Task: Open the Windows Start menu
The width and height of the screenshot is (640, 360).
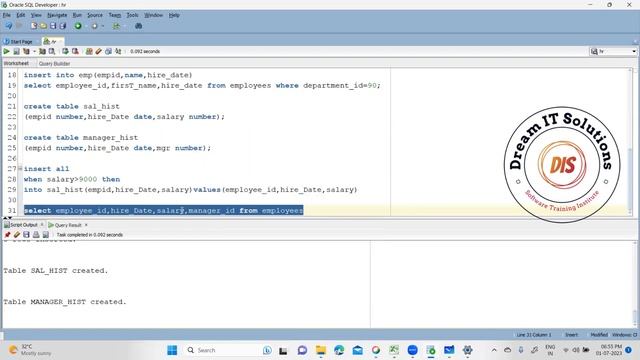Action: (x=172, y=350)
